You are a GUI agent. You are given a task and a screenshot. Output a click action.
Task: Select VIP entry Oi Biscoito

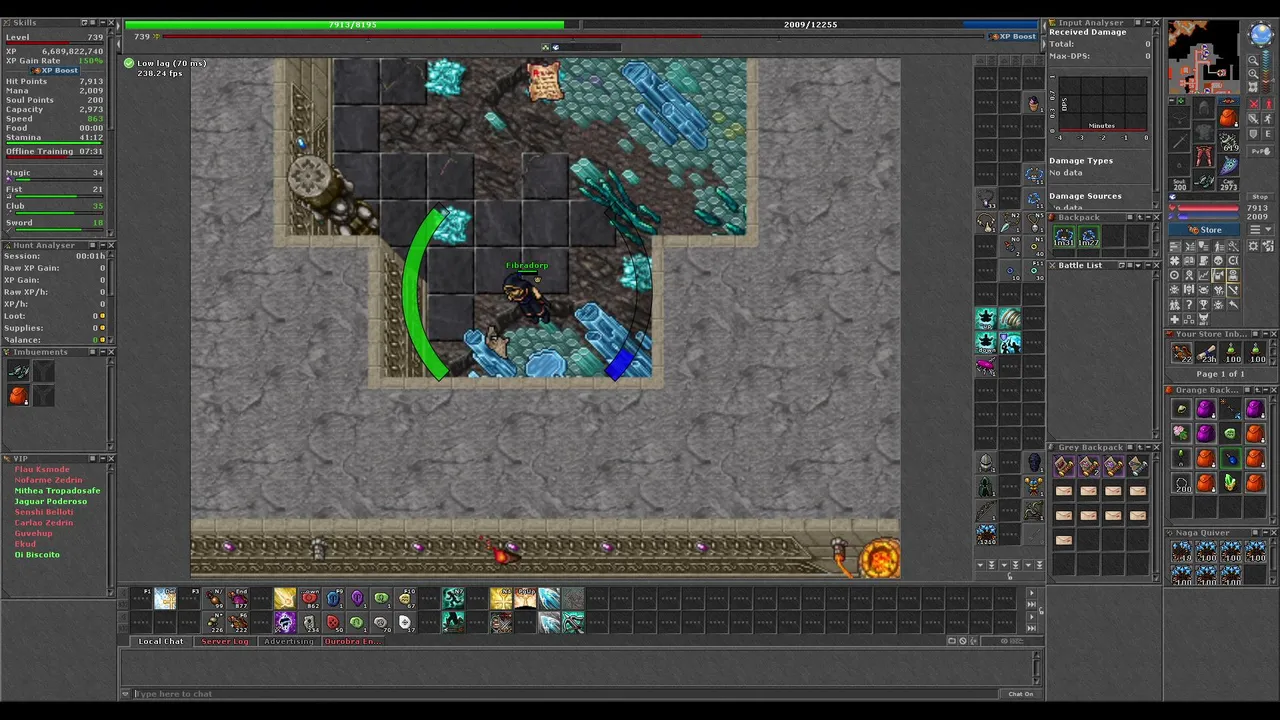pos(37,554)
